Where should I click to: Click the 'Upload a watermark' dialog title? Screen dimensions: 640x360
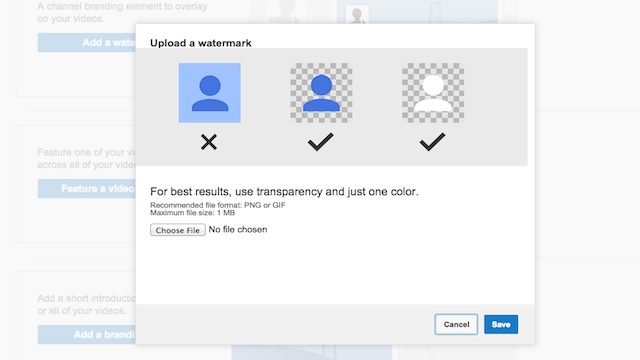(200, 43)
